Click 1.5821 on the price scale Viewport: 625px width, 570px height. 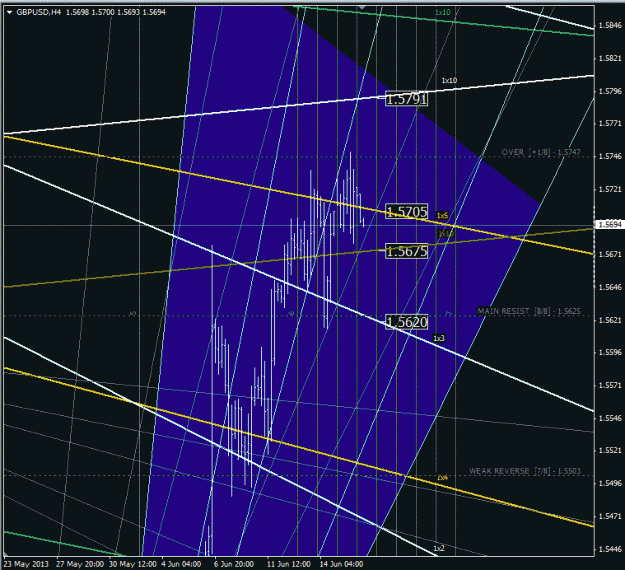click(x=610, y=59)
